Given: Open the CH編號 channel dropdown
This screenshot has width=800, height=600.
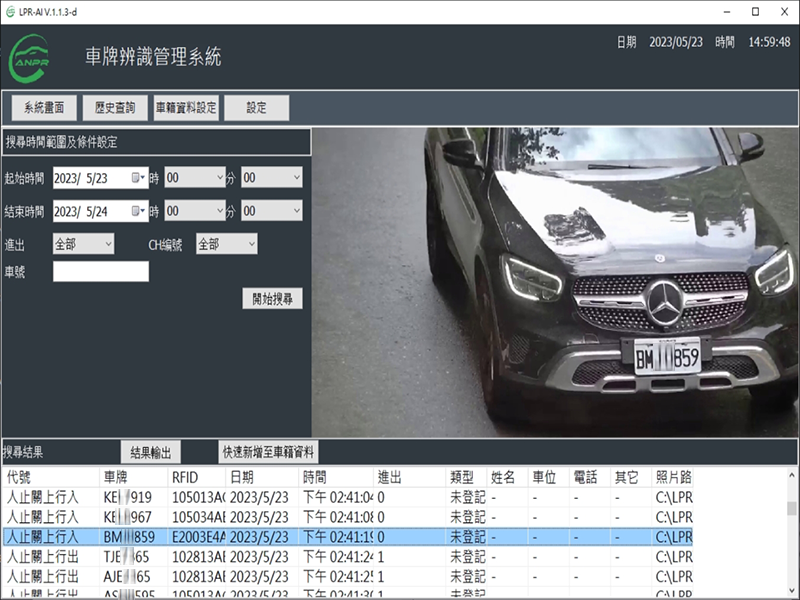Looking at the screenshot, I should (x=226, y=243).
